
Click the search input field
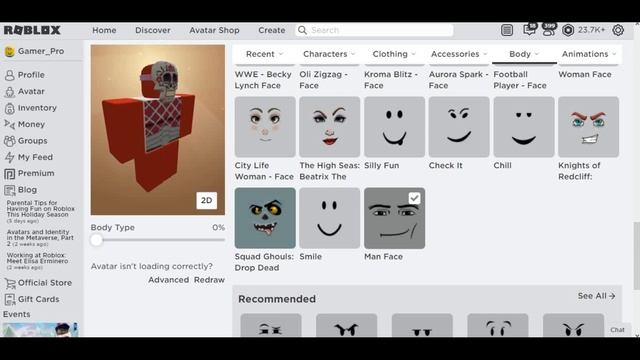pyautogui.click(x=374, y=30)
